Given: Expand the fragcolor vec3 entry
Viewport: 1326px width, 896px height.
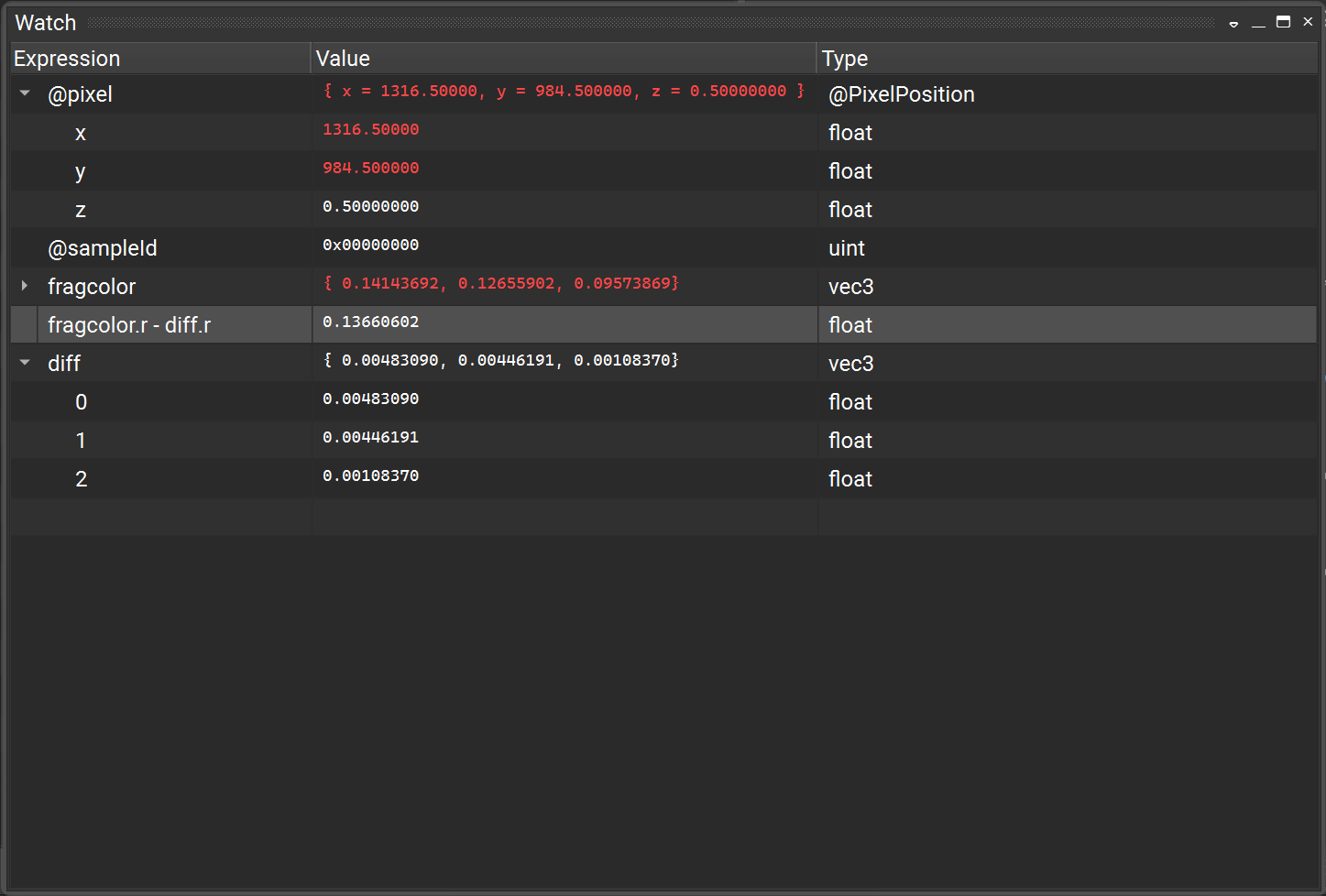Looking at the screenshot, I should (23, 286).
